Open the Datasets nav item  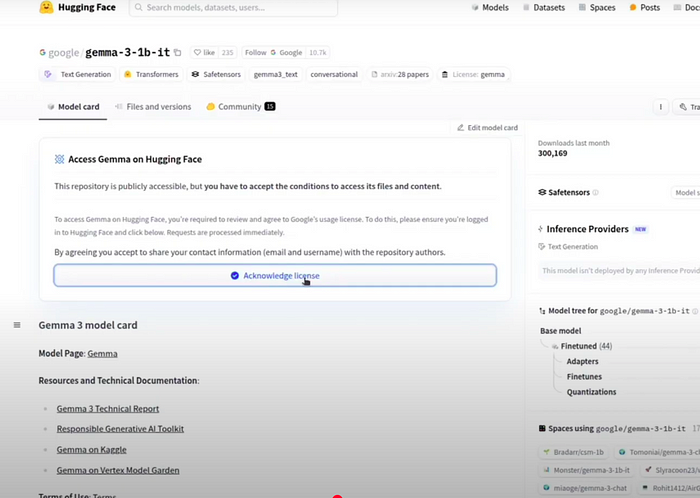pos(544,8)
